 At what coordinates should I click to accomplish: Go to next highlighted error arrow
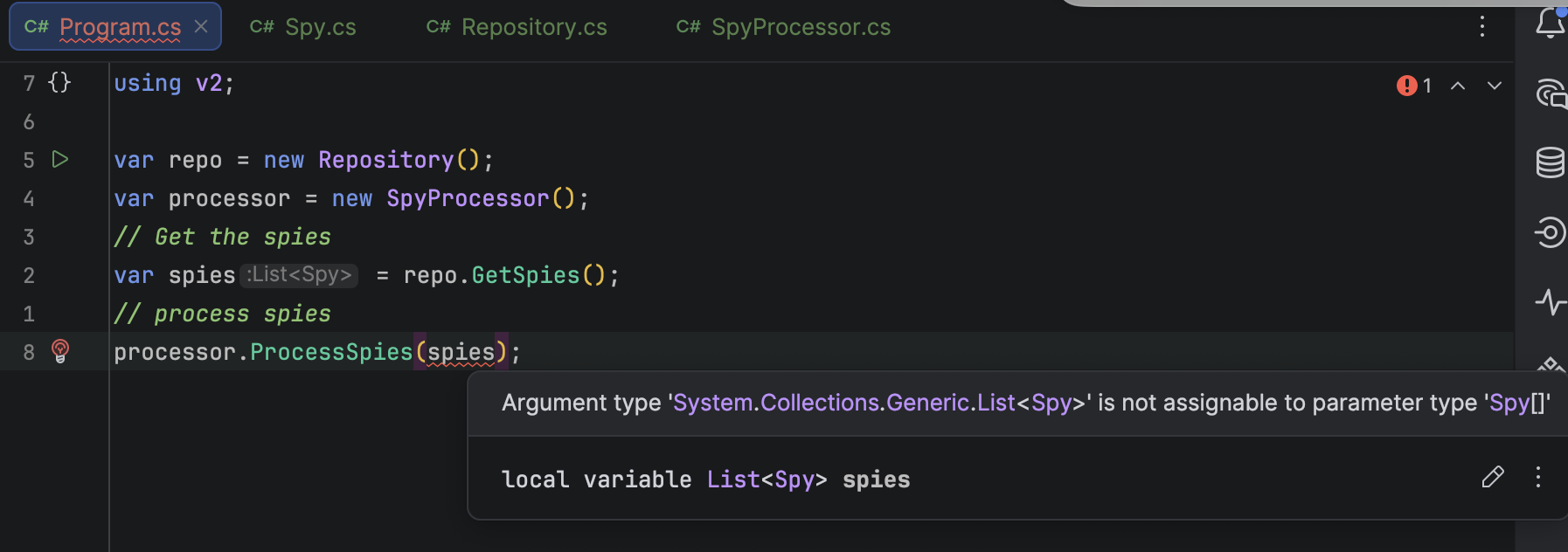tap(1495, 86)
